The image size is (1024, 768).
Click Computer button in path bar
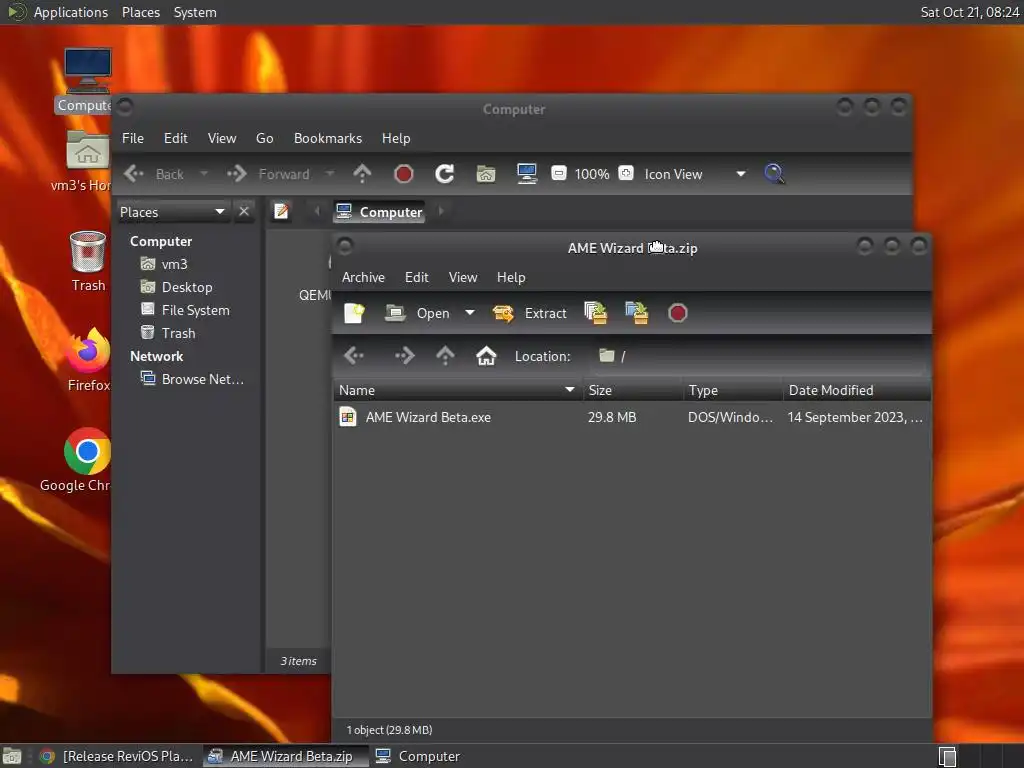click(379, 212)
